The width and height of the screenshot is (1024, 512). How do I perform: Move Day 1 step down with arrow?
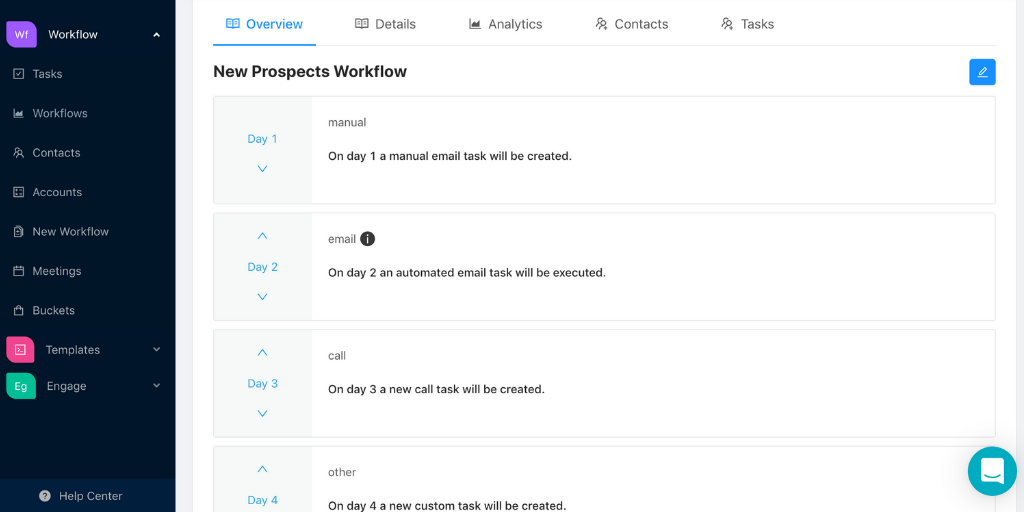click(263, 168)
